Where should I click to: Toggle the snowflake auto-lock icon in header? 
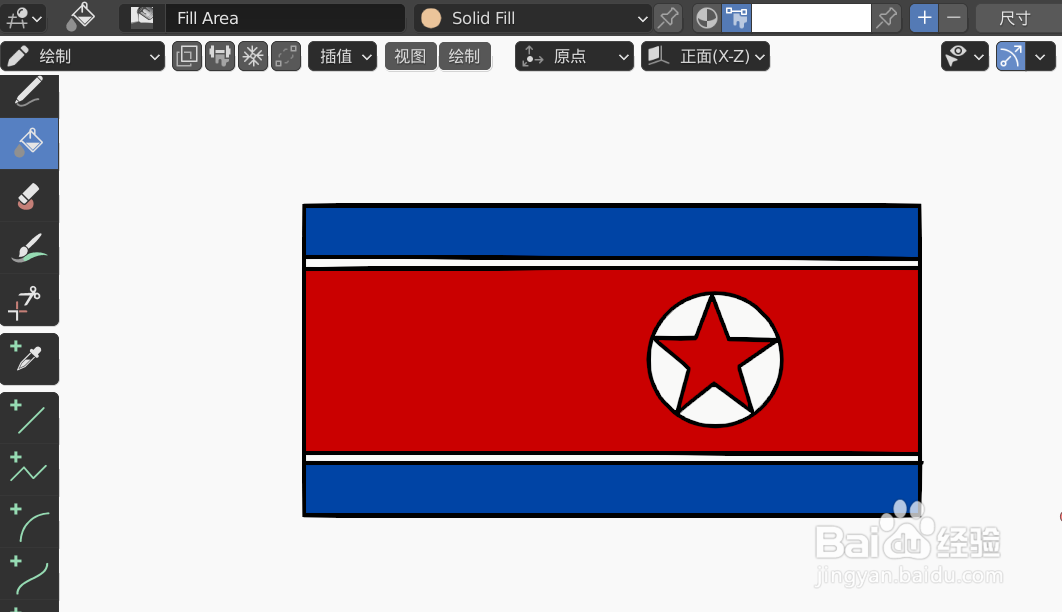[x=252, y=56]
